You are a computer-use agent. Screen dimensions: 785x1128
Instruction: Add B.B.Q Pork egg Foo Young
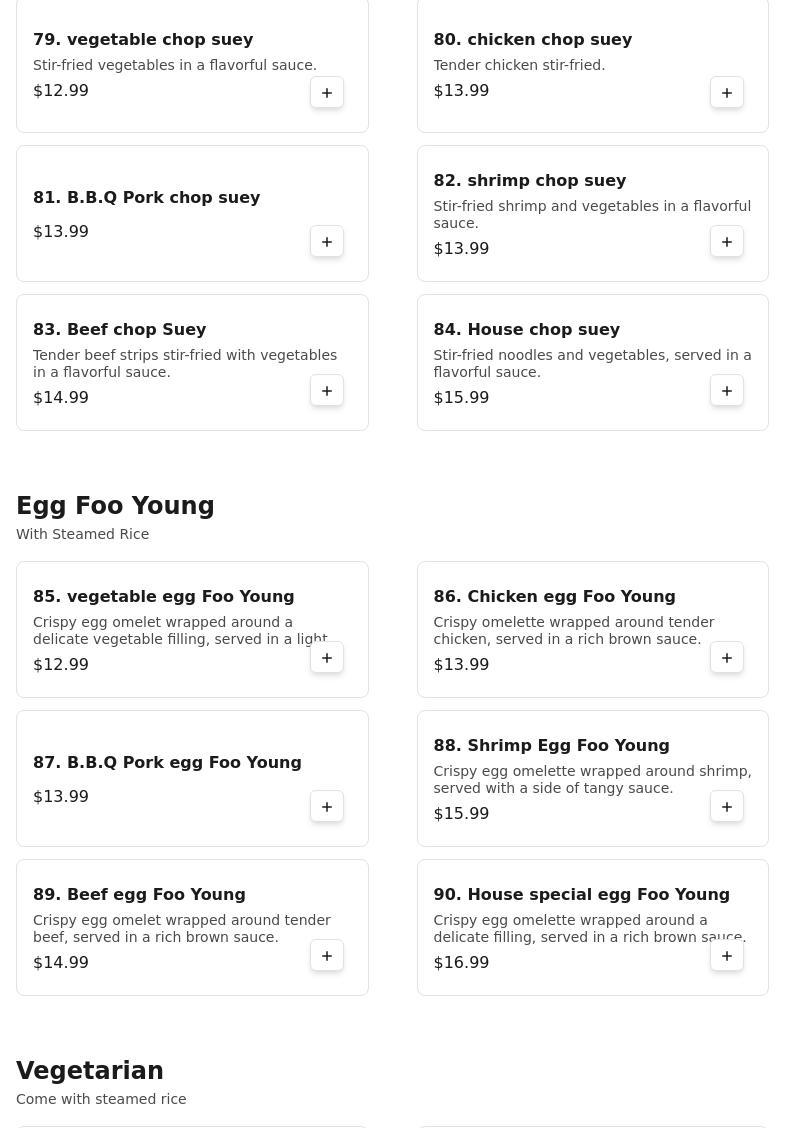(x=327, y=807)
